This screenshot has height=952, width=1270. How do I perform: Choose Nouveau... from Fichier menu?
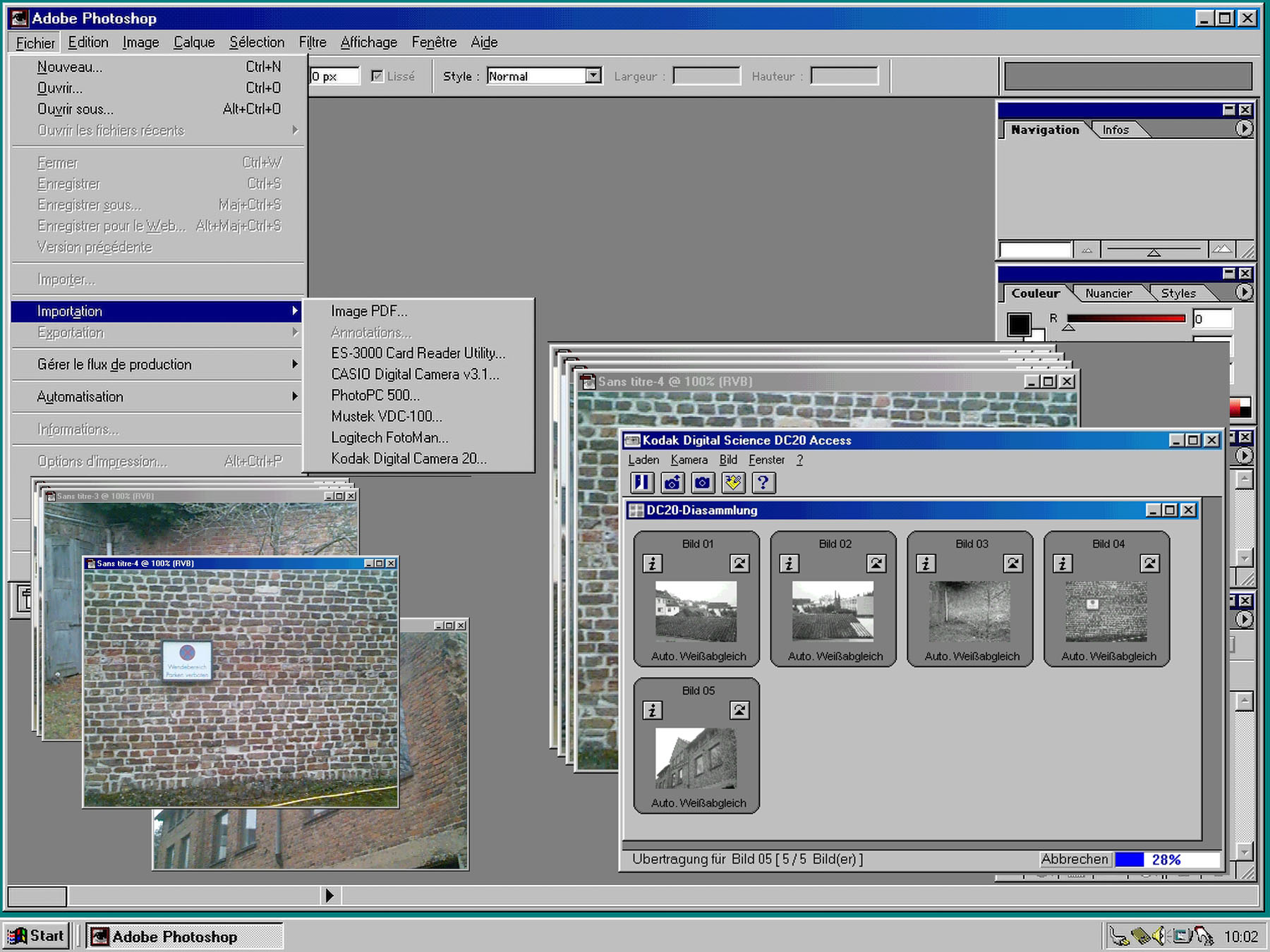pyautogui.click(x=157, y=67)
